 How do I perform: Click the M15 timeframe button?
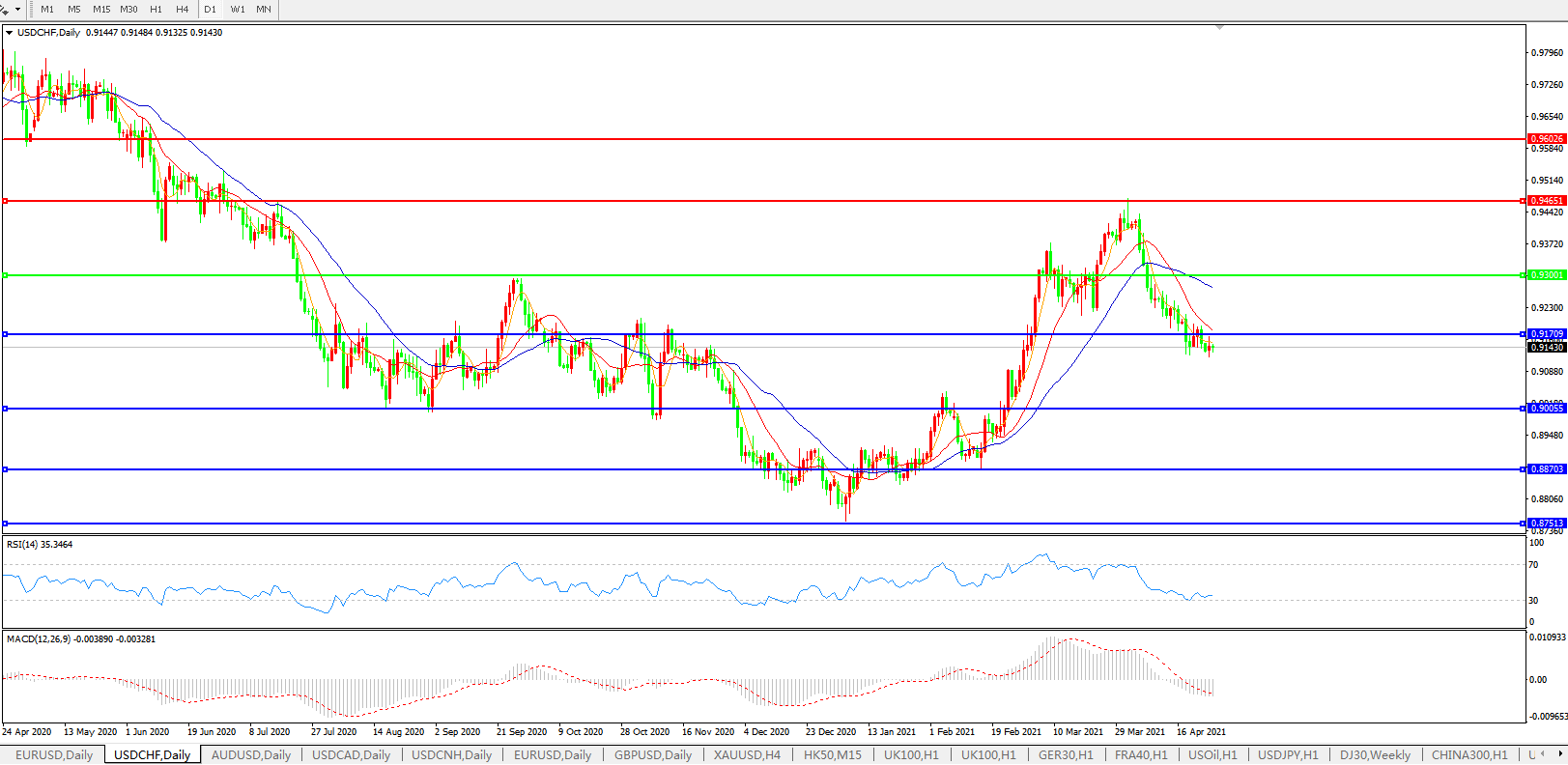coord(101,9)
